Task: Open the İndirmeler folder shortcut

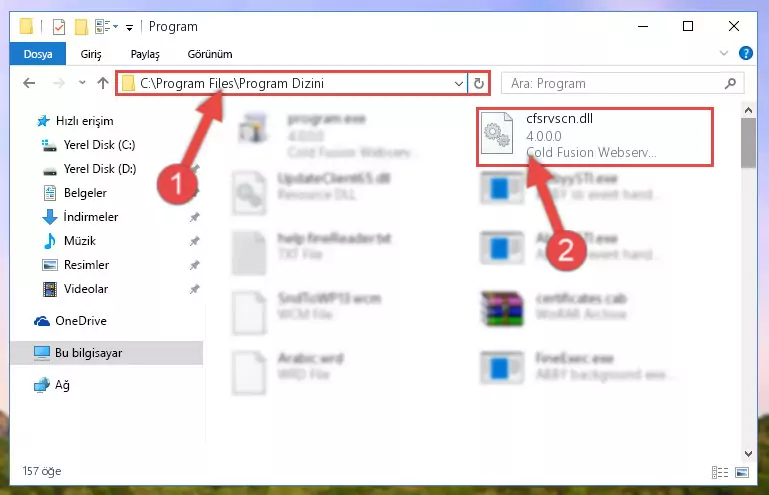Action: coord(91,217)
